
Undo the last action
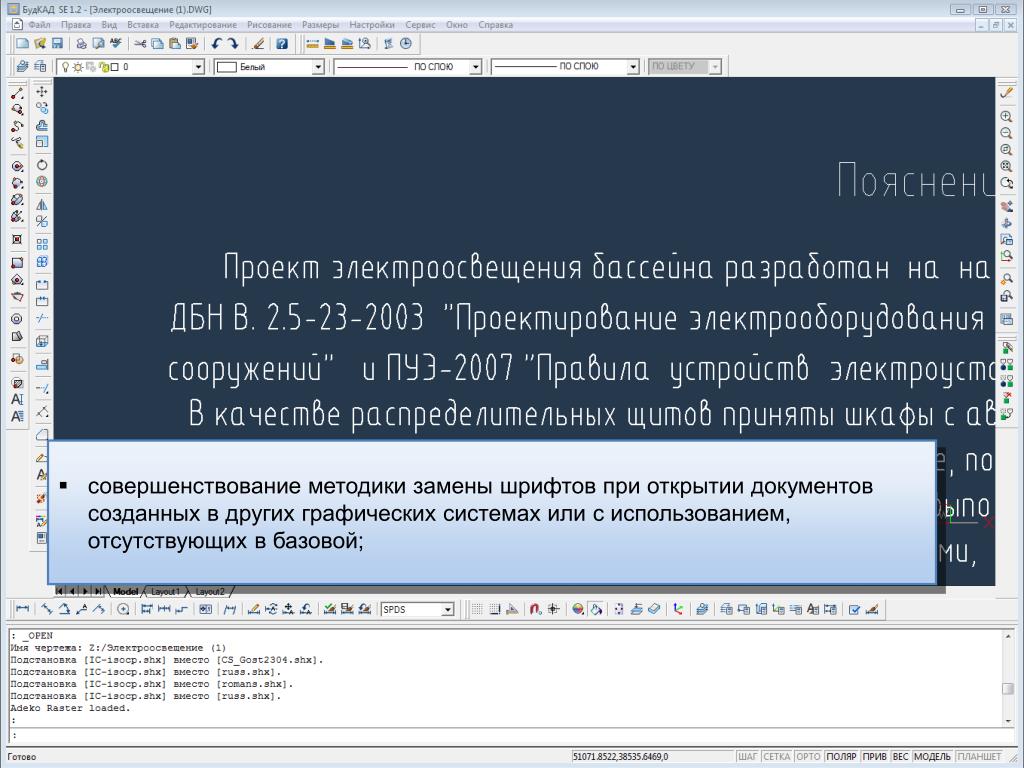click(216, 44)
